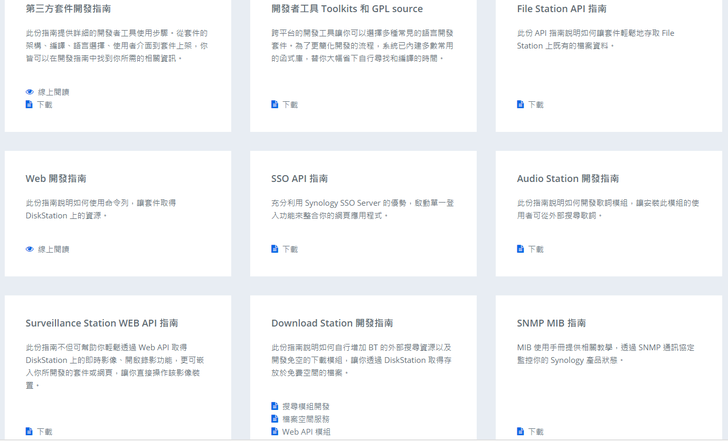Click the eye icon in 第三方套件開發指南 card
The image size is (728, 441).
[x=29, y=92]
